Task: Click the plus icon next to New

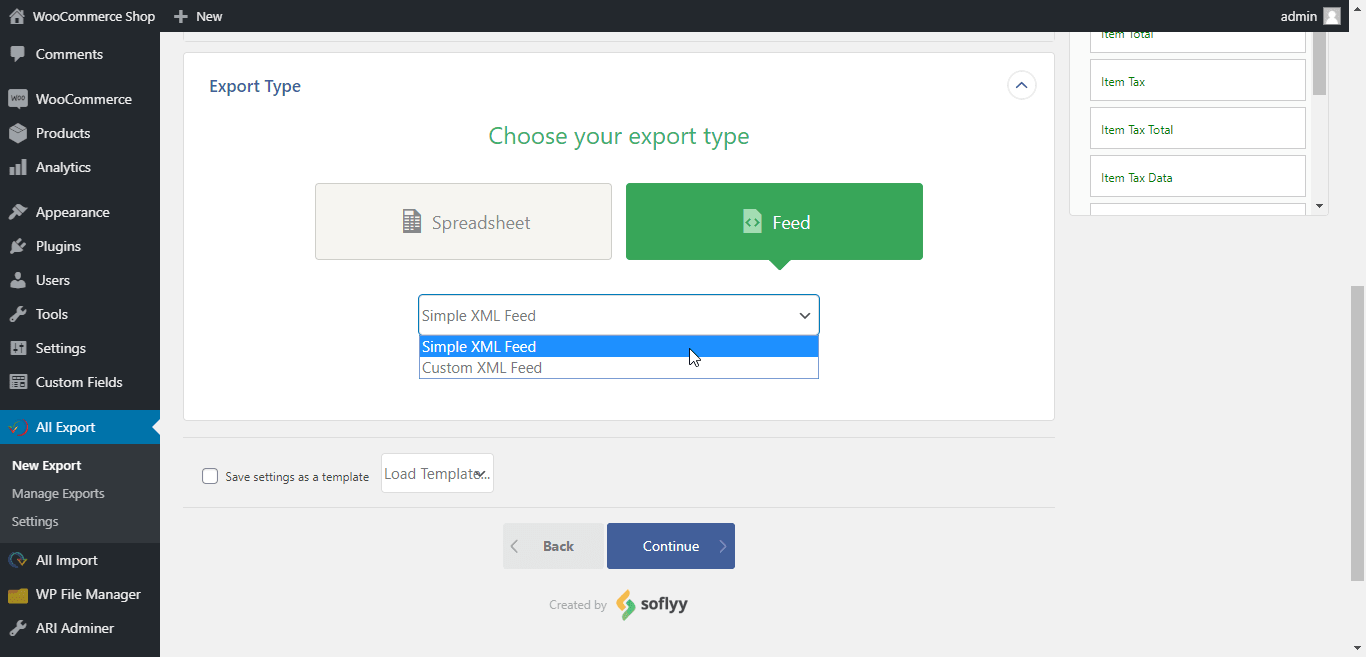Action: [180, 16]
